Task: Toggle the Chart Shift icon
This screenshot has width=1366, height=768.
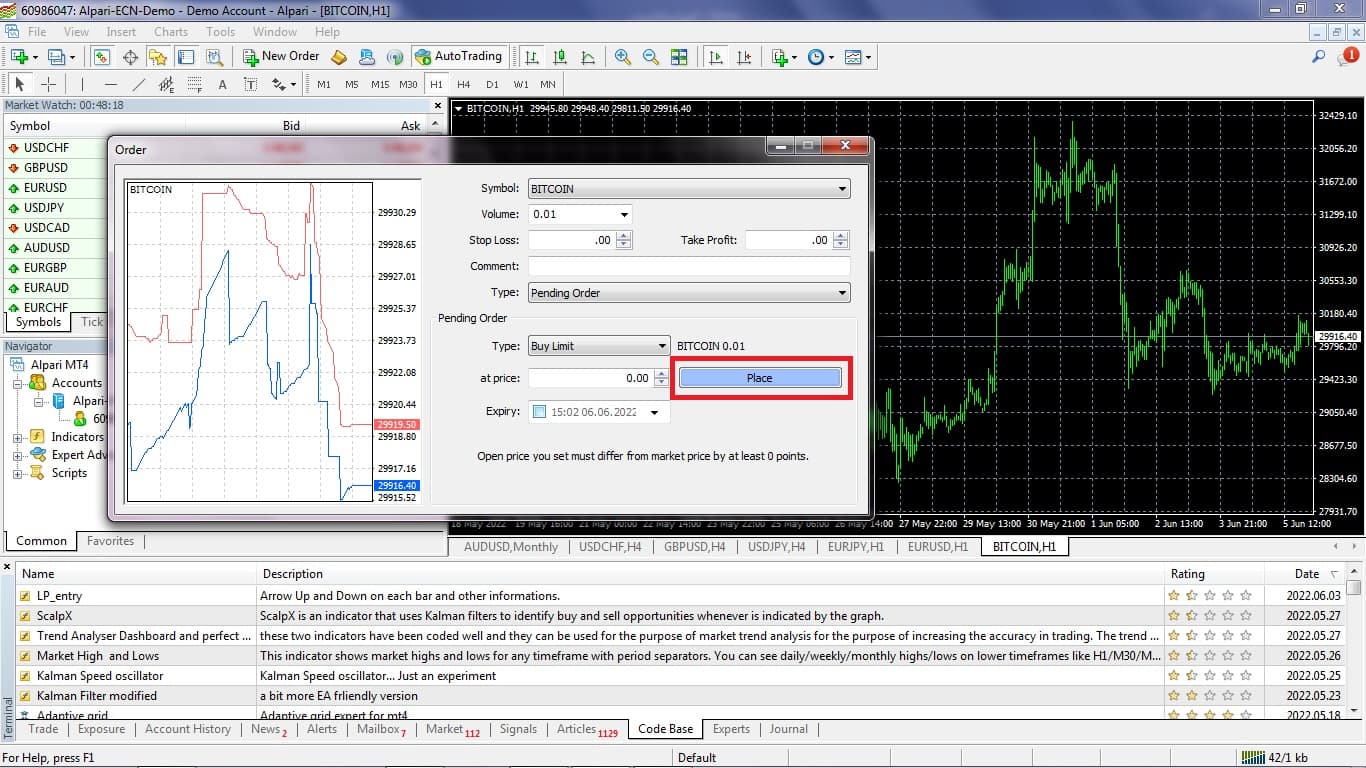Action: [743, 57]
